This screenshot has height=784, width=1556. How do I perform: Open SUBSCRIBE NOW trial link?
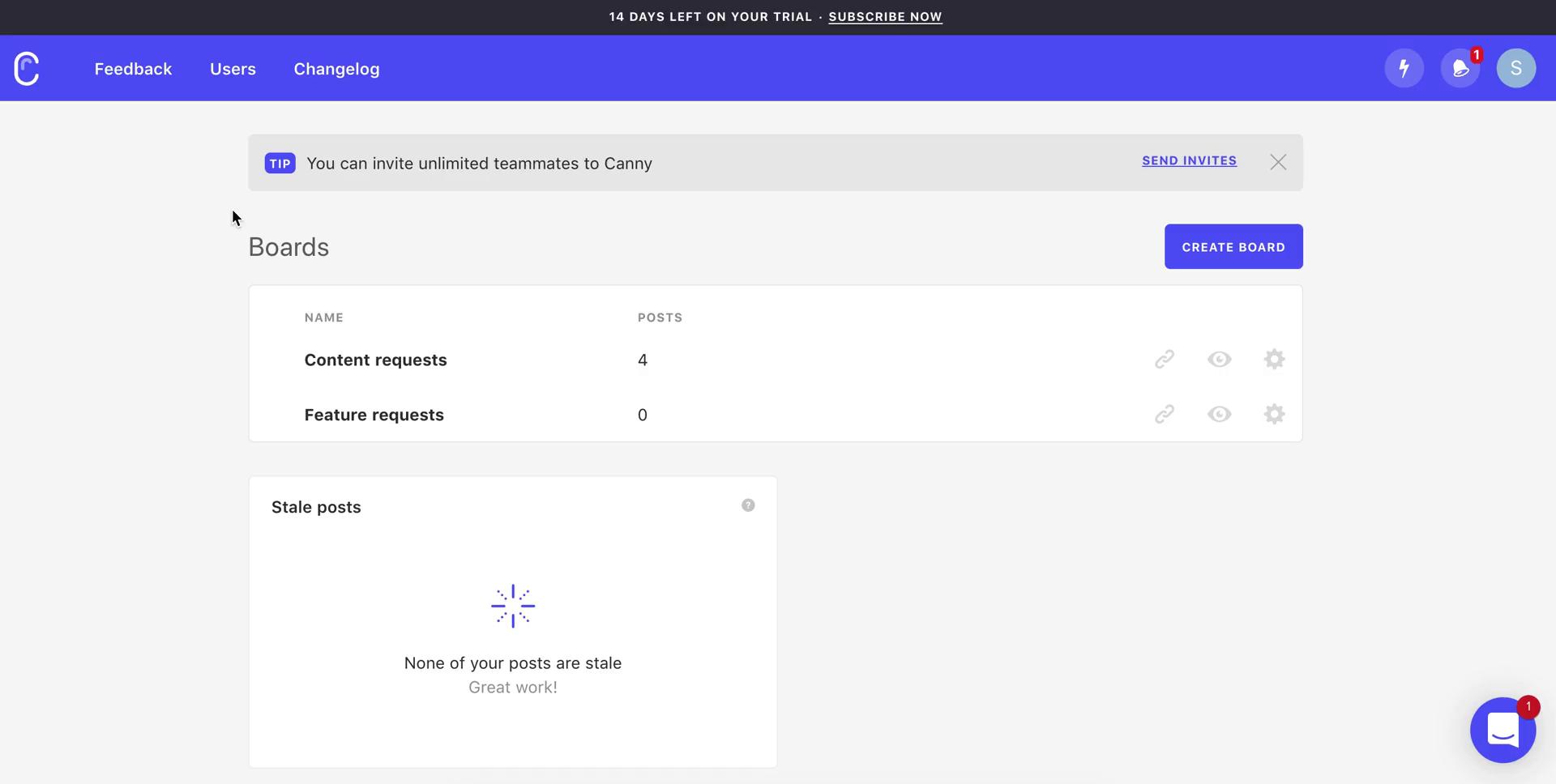(x=885, y=16)
